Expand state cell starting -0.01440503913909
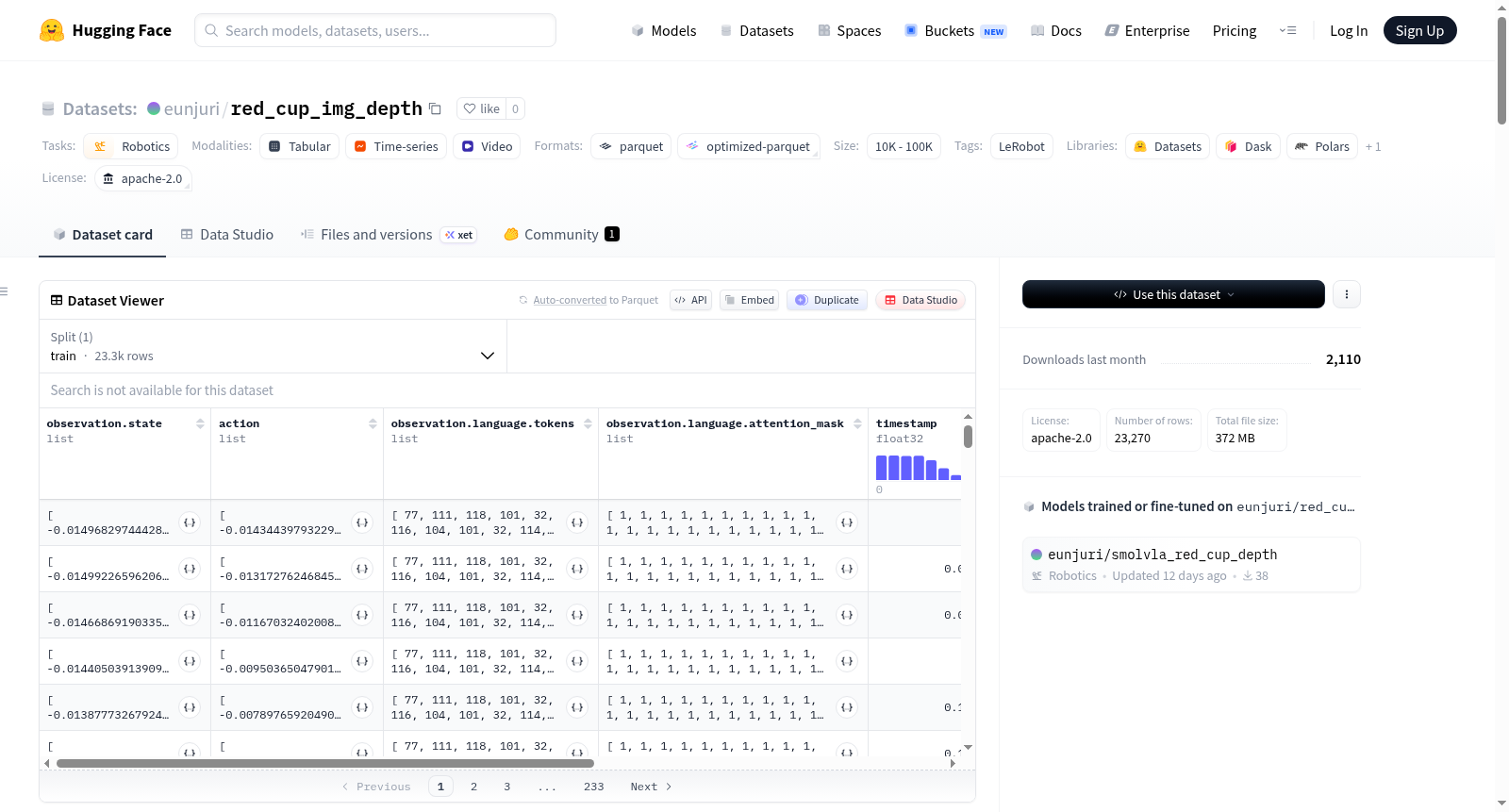 (190, 661)
